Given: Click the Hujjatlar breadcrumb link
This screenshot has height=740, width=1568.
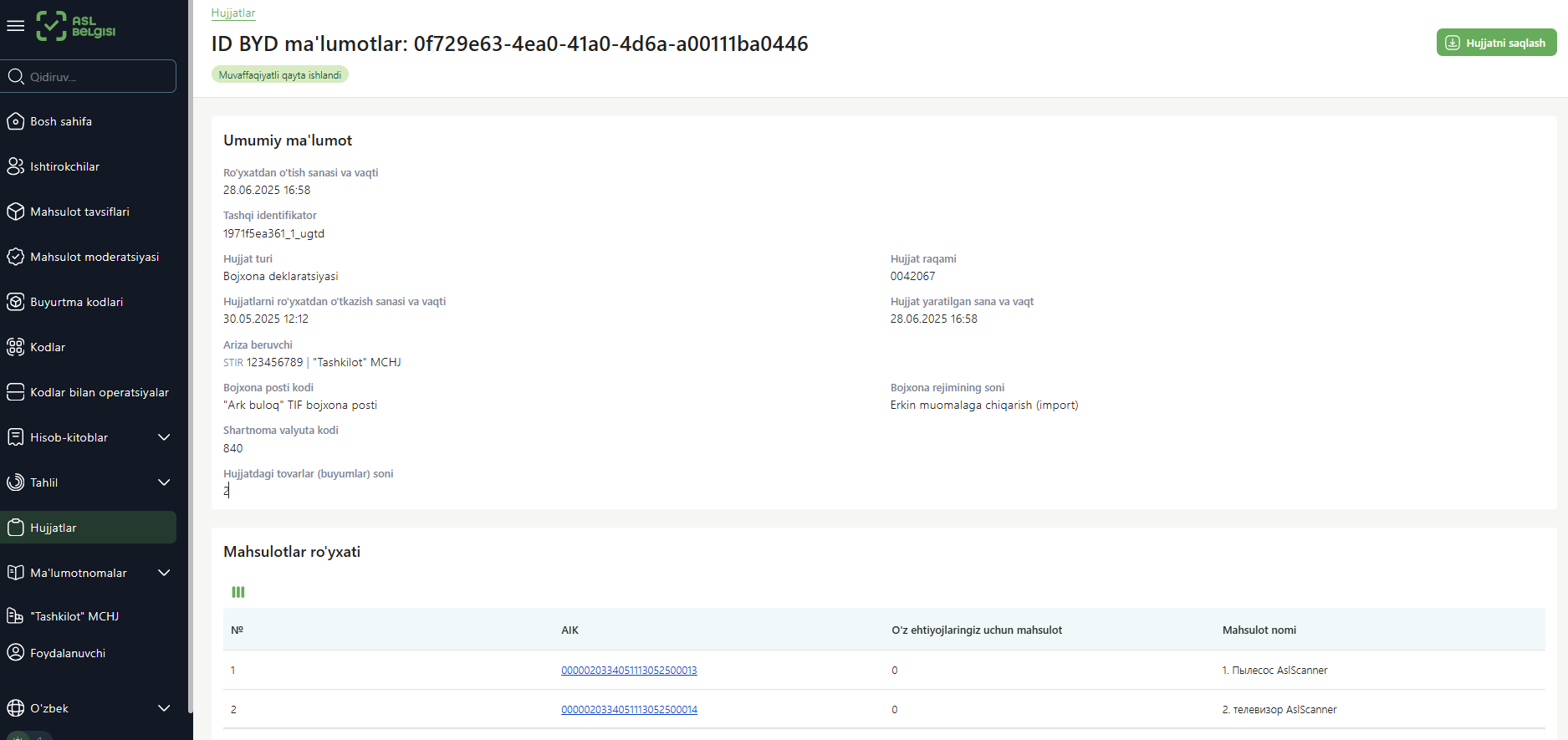Looking at the screenshot, I should click(x=233, y=13).
